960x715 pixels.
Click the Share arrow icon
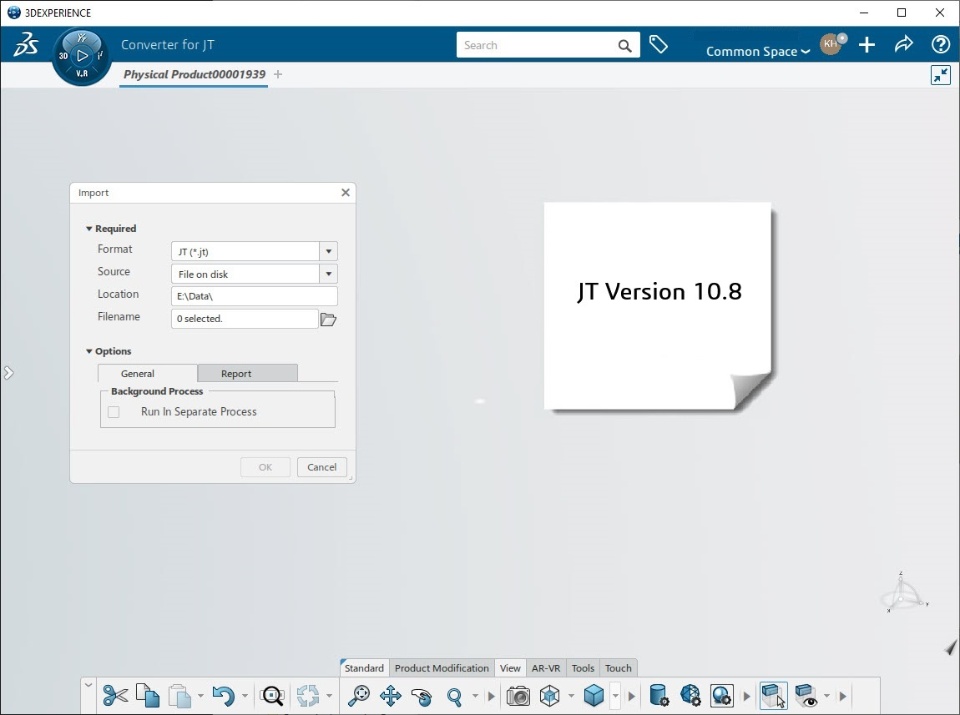tap(904, 44)
